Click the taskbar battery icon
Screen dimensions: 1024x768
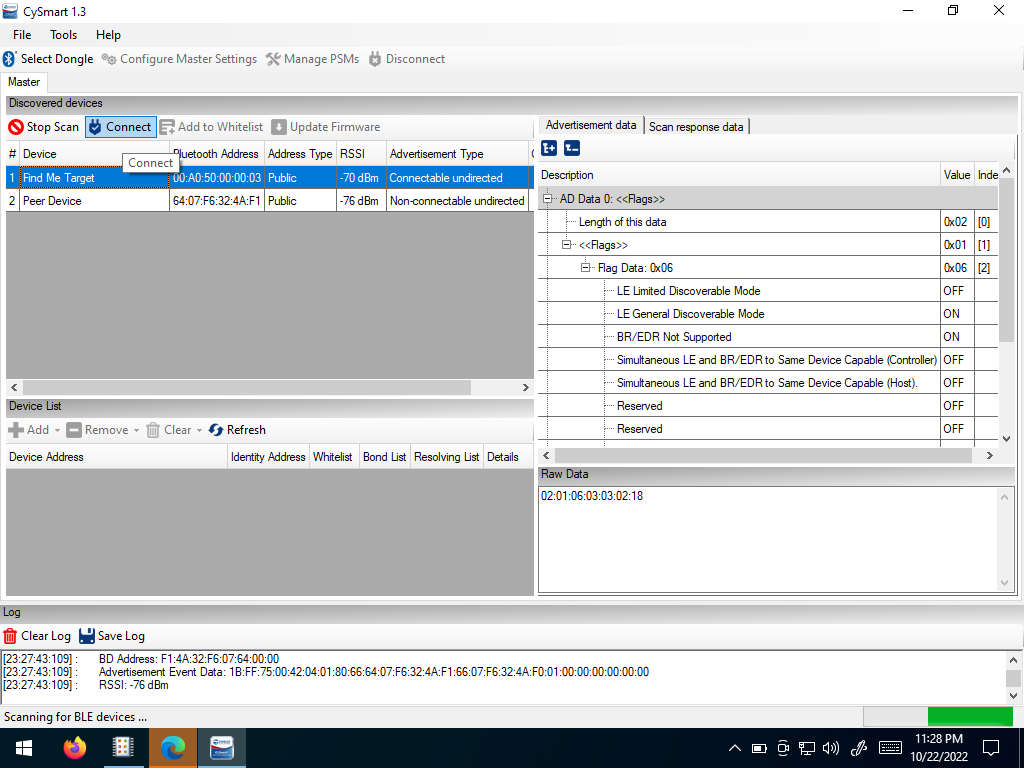coord(759,748)
